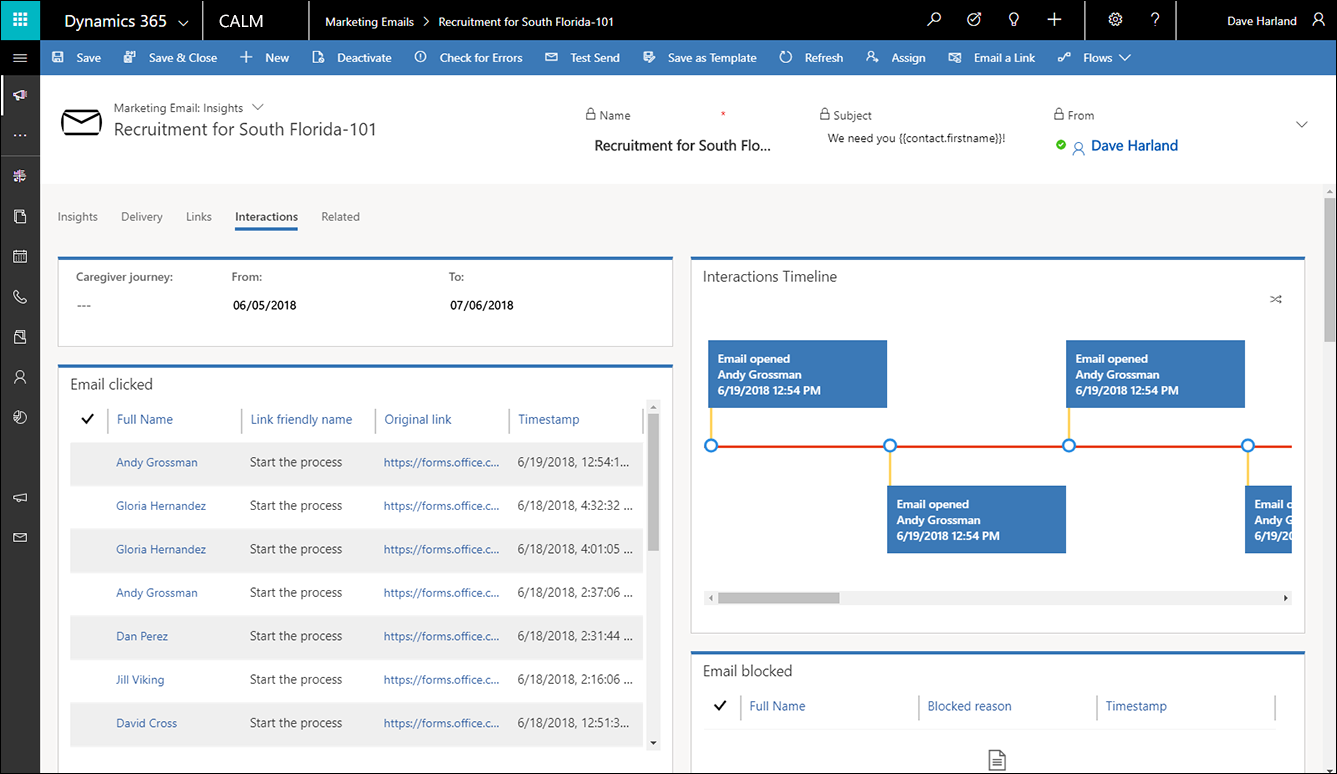Click the documents sidebar icon
The height and width of the screenshot is (774, 1337).
click(x=20, y=216)
